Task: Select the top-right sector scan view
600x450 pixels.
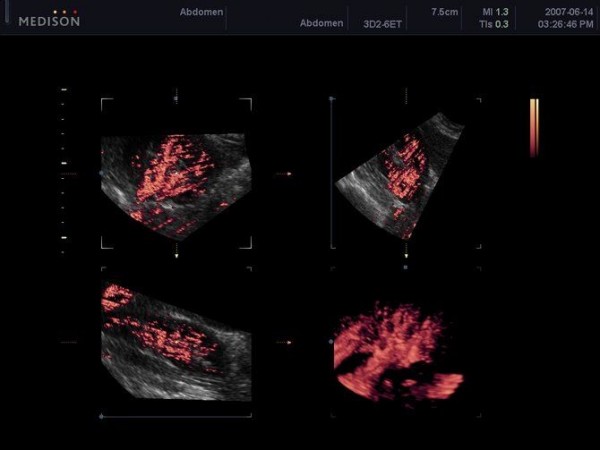Action: coord(399,176)
